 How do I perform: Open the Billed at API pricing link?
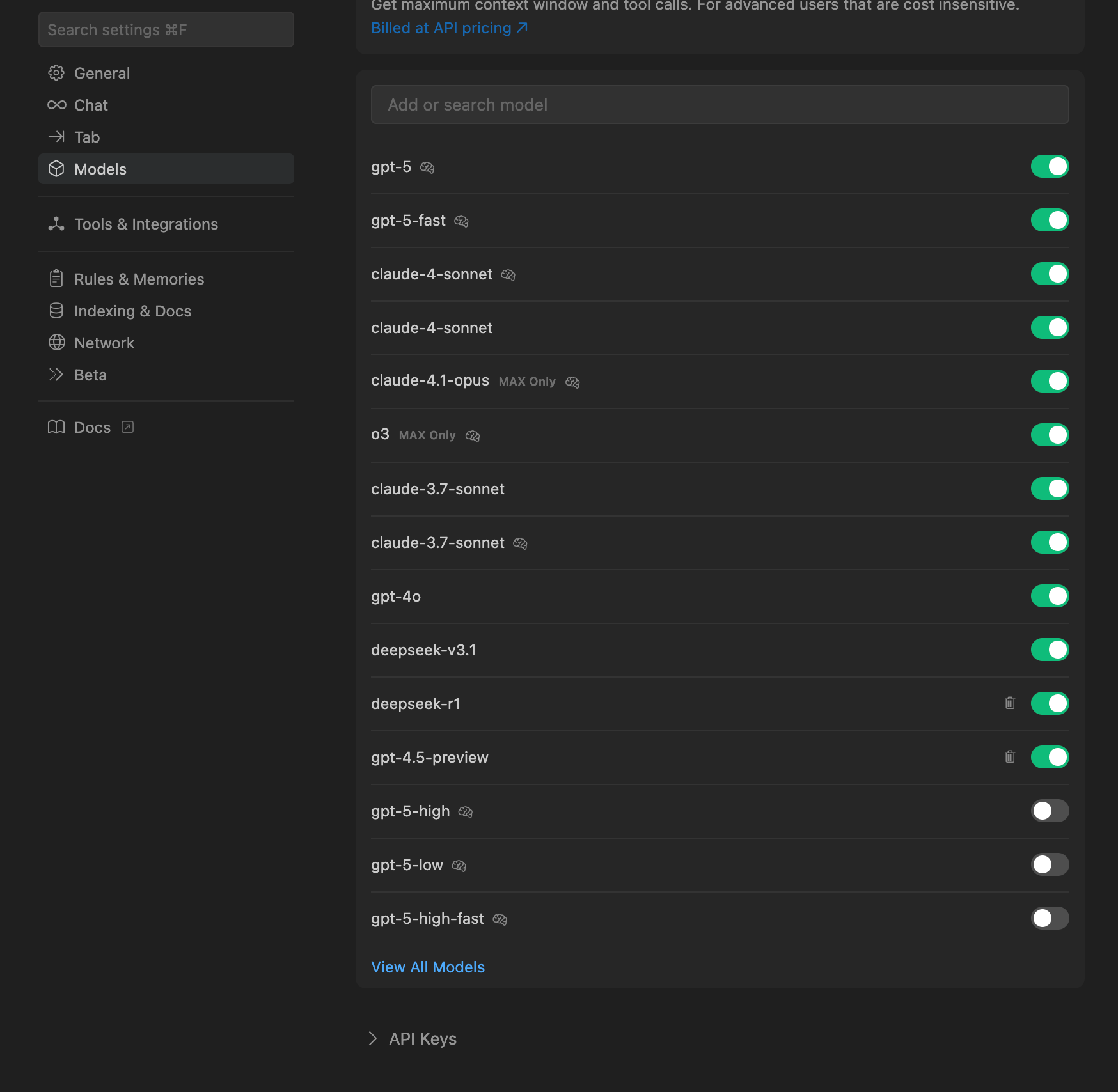[x=450, y=28]
